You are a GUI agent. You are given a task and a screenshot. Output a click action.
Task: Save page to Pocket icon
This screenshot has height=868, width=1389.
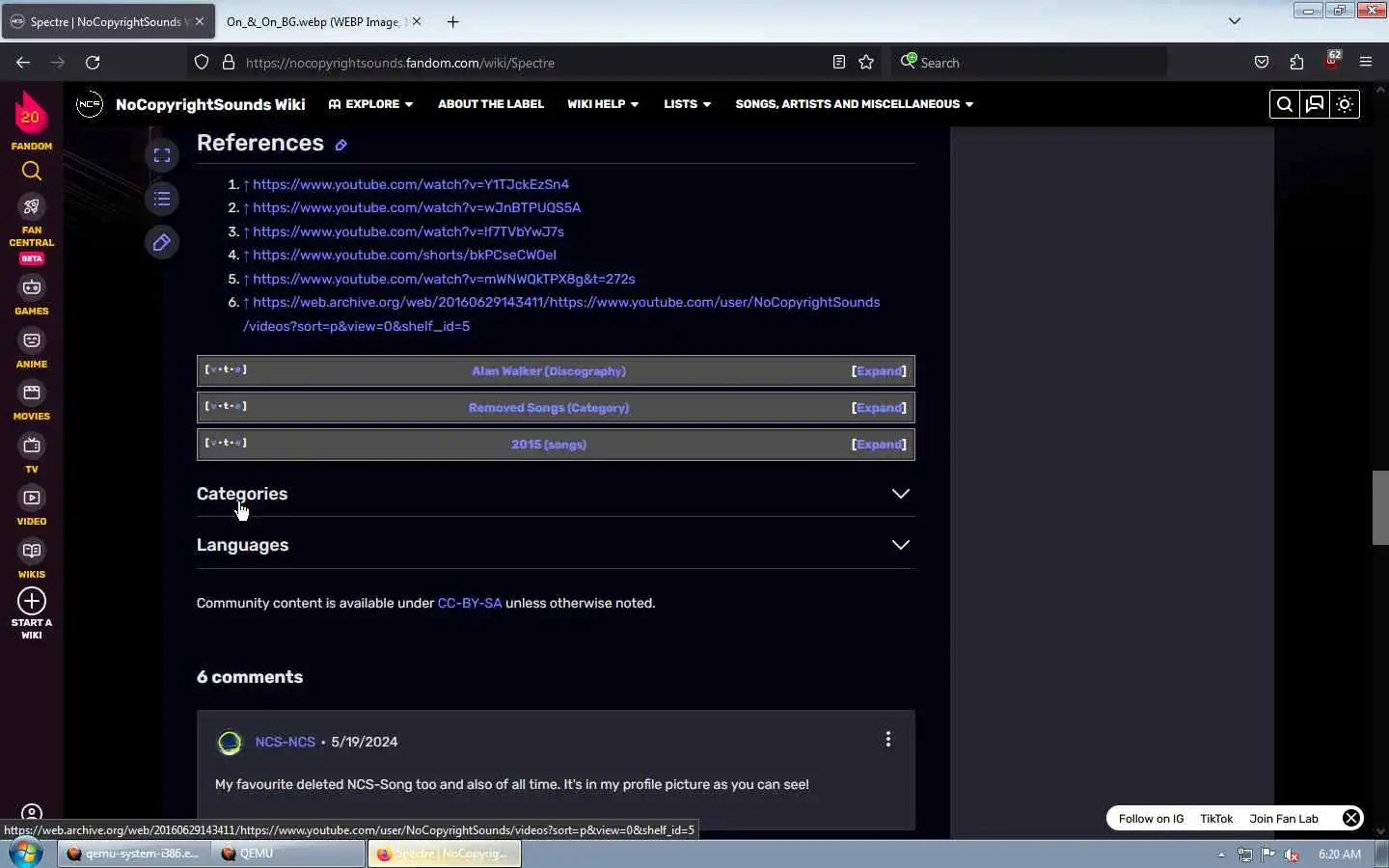pyautogui.click(x=1262, y=62)
